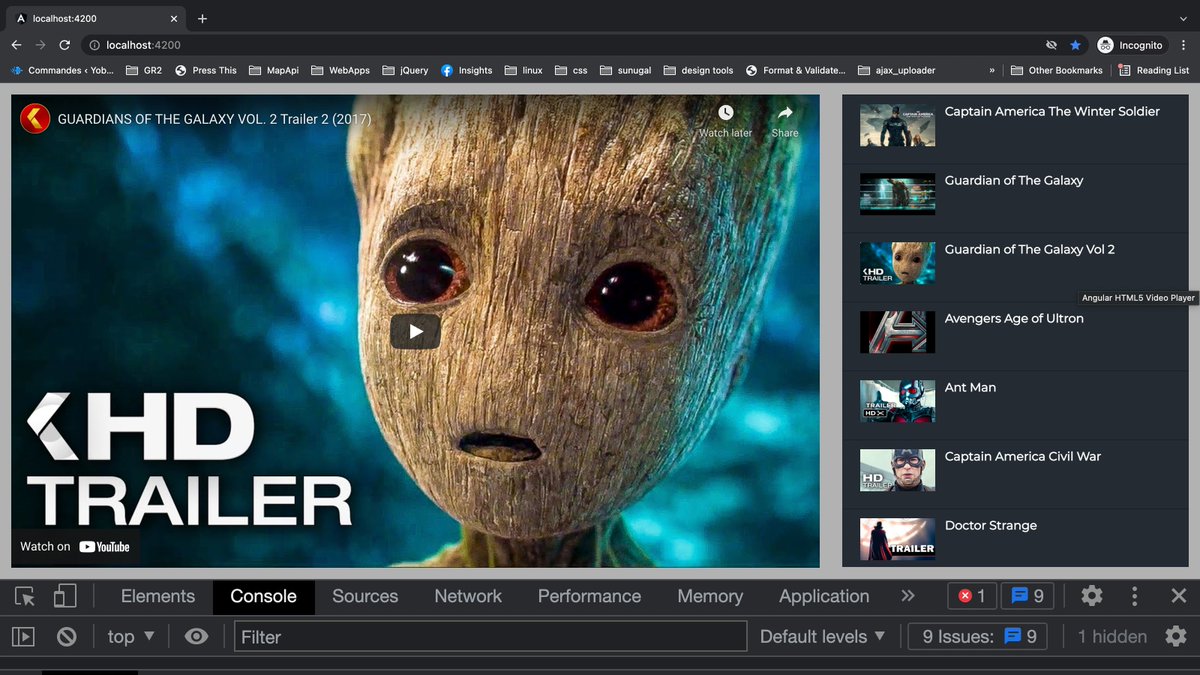Open Watch on YouTube link
Image resolution: width=1200 pixels, height=675 pixels.
click(75, 546)
